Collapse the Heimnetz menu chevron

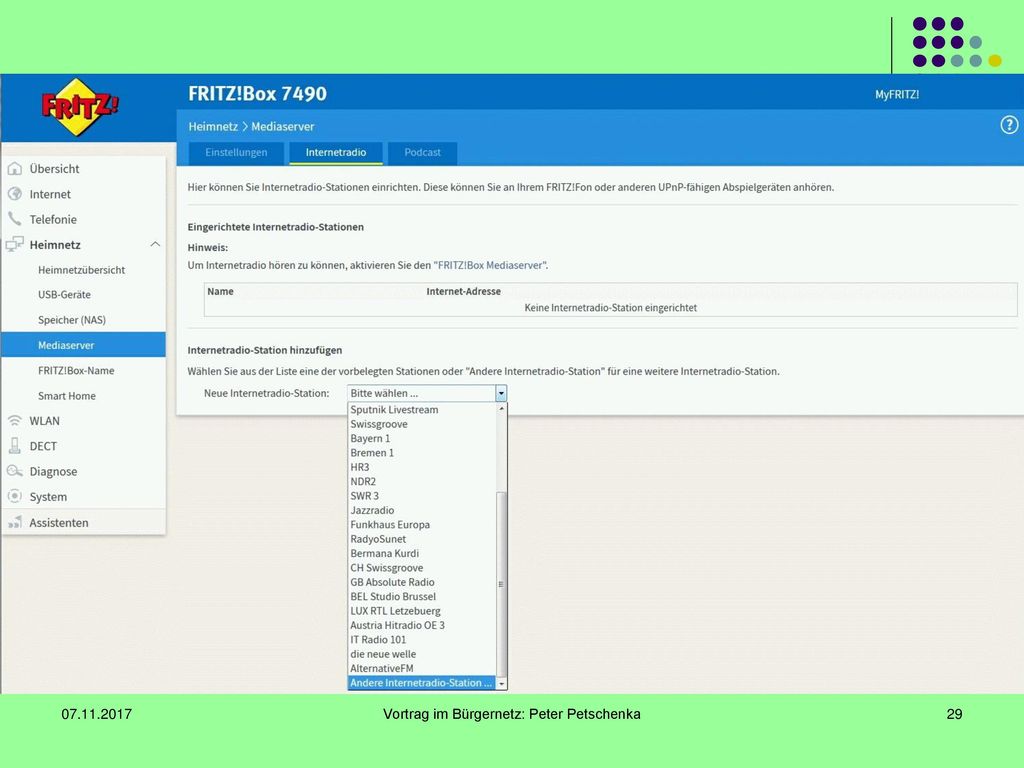(155, 244)
